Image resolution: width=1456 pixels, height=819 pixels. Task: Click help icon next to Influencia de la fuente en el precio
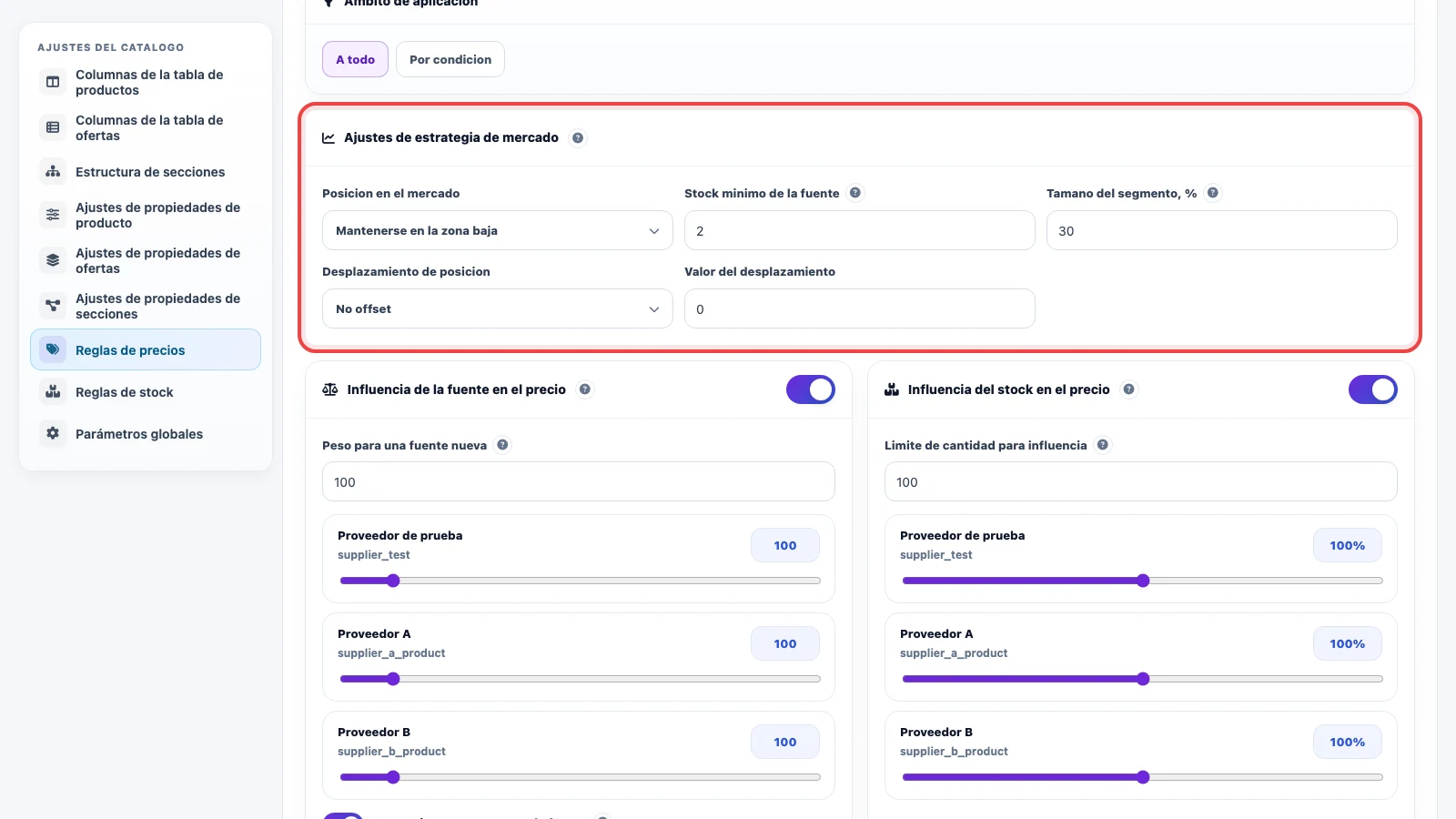(585, 389)
